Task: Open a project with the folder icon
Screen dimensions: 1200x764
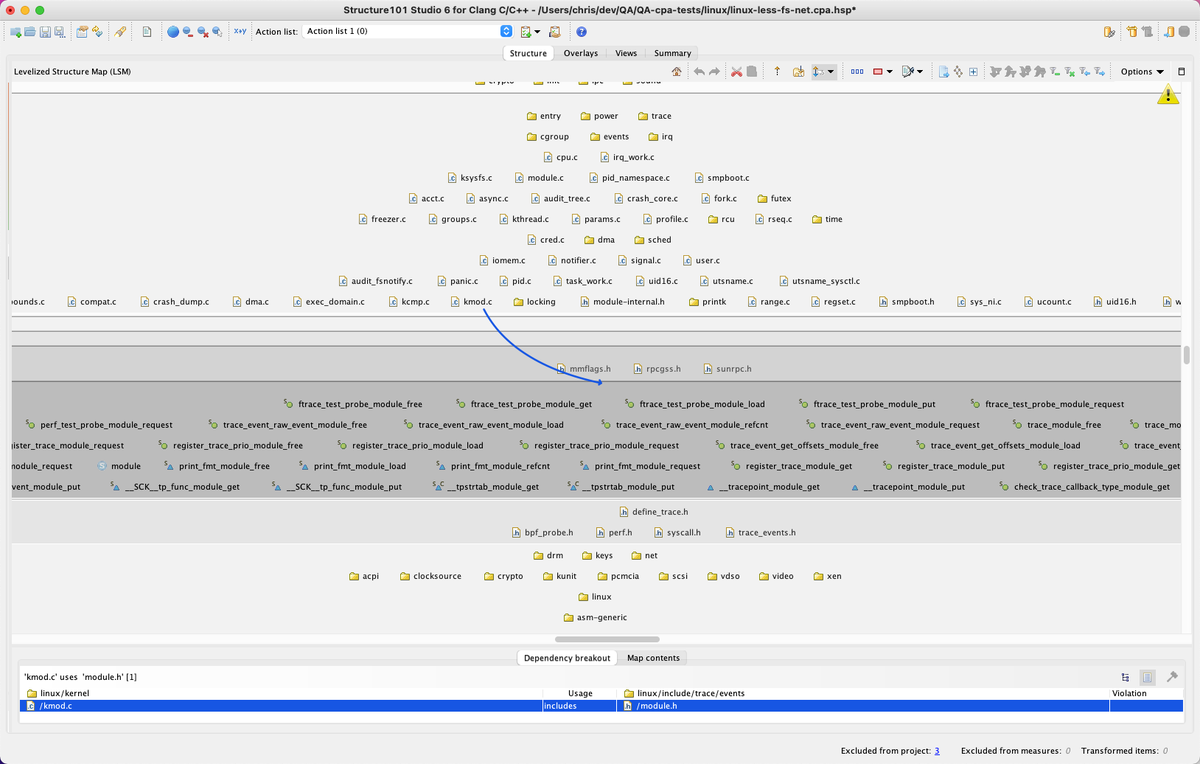Action: [30, 31]
